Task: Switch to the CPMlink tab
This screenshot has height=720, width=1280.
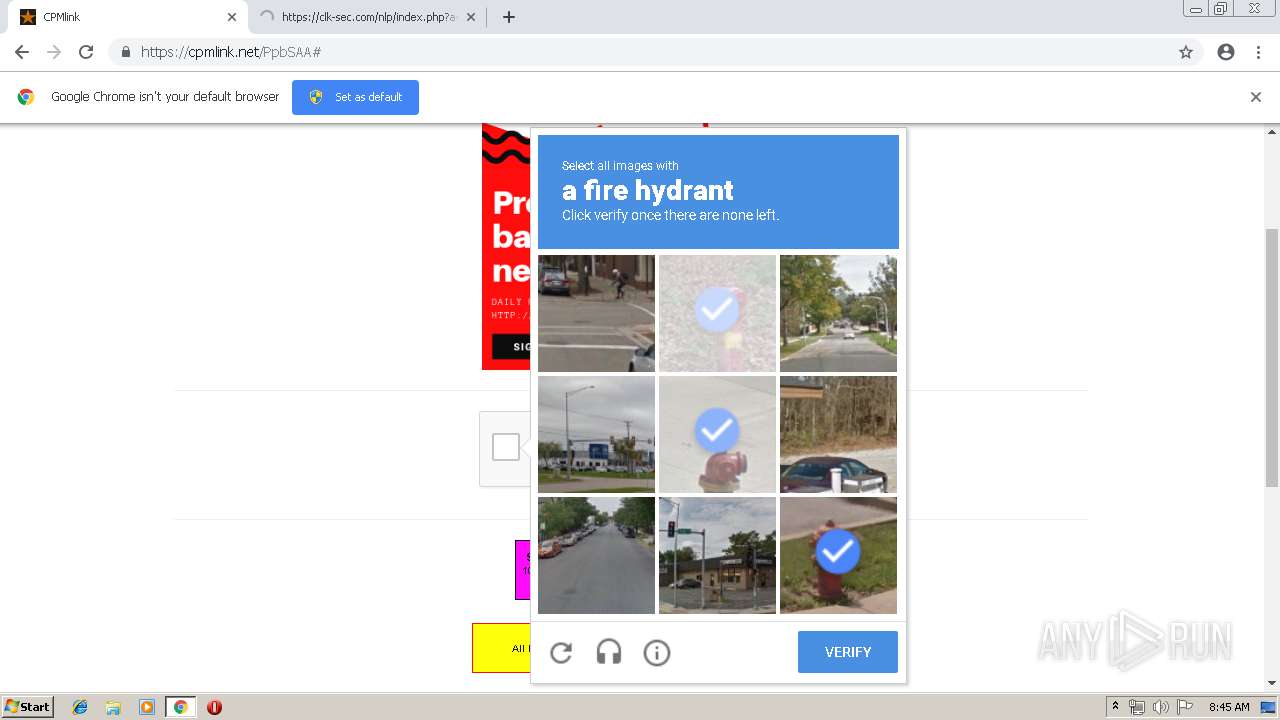Action: 128,17
